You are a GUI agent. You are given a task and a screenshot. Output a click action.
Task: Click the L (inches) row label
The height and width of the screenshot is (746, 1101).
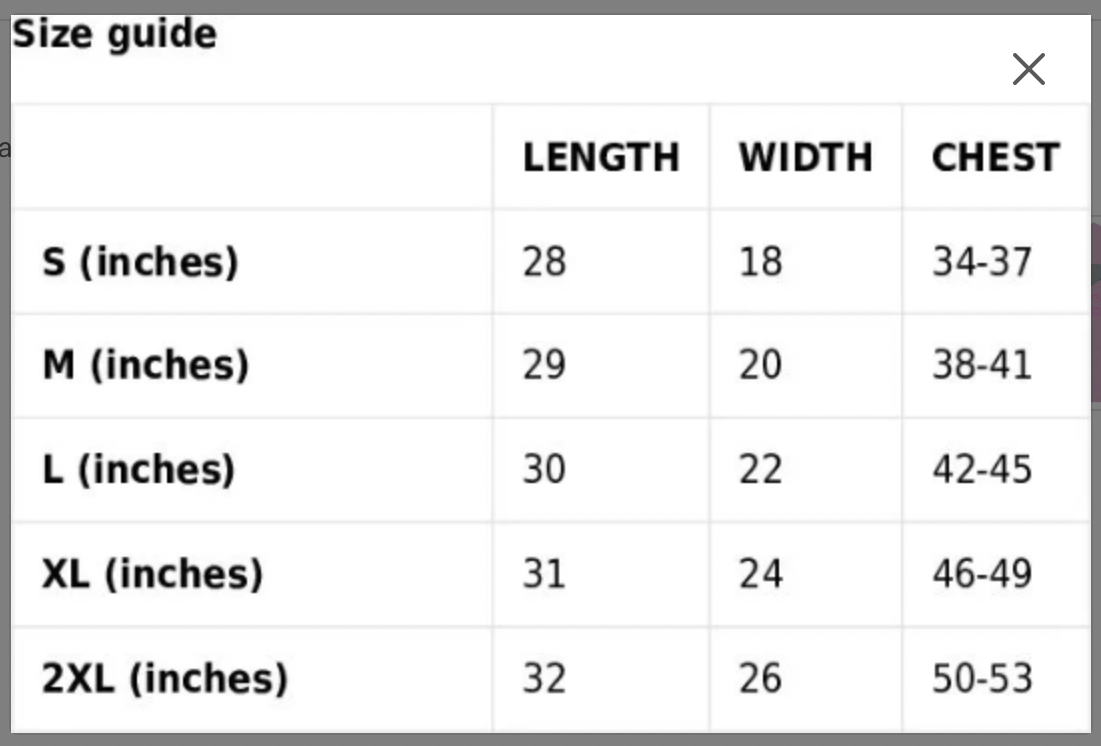coord(138,469)
